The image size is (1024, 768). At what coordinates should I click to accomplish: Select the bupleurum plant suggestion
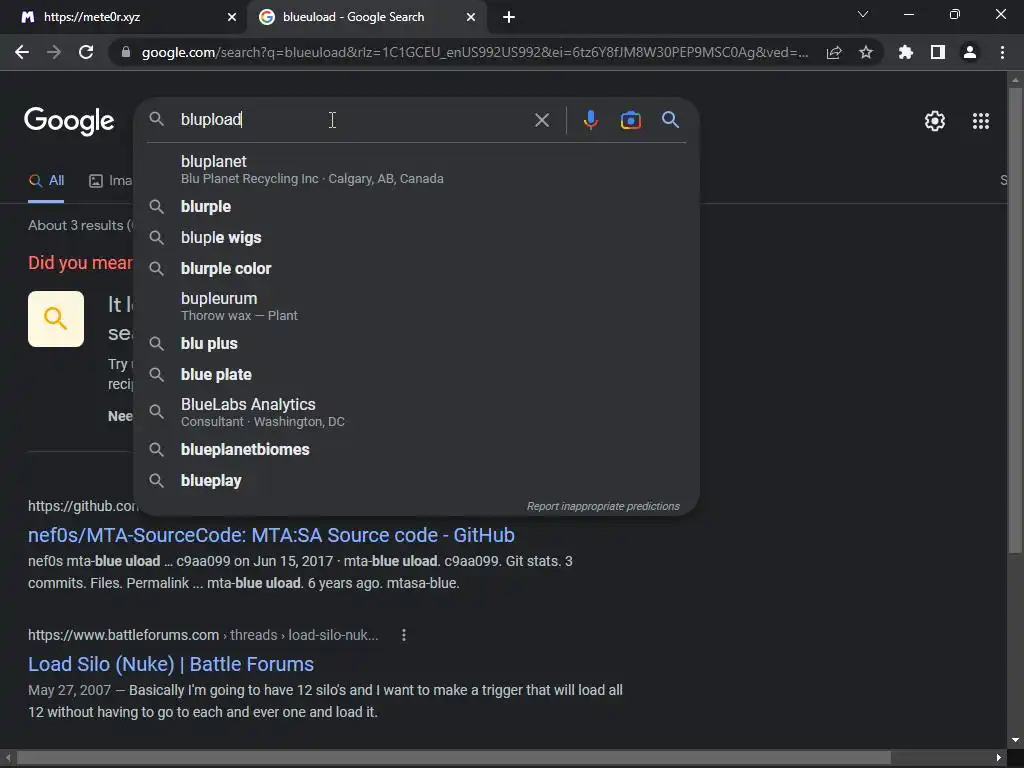point(417,306)
